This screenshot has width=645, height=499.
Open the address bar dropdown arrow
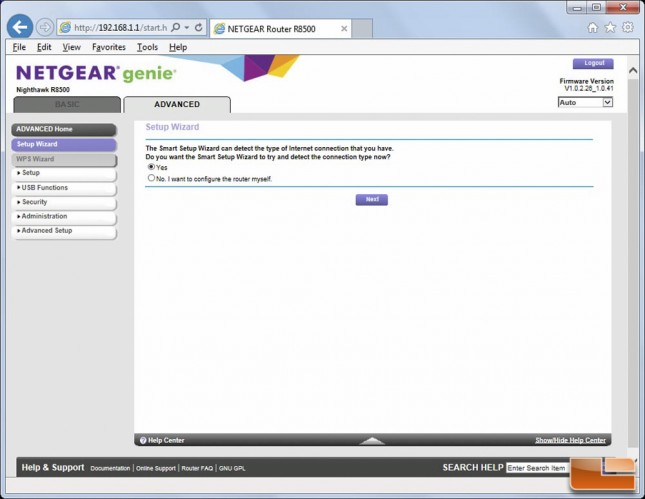point(187,28)
